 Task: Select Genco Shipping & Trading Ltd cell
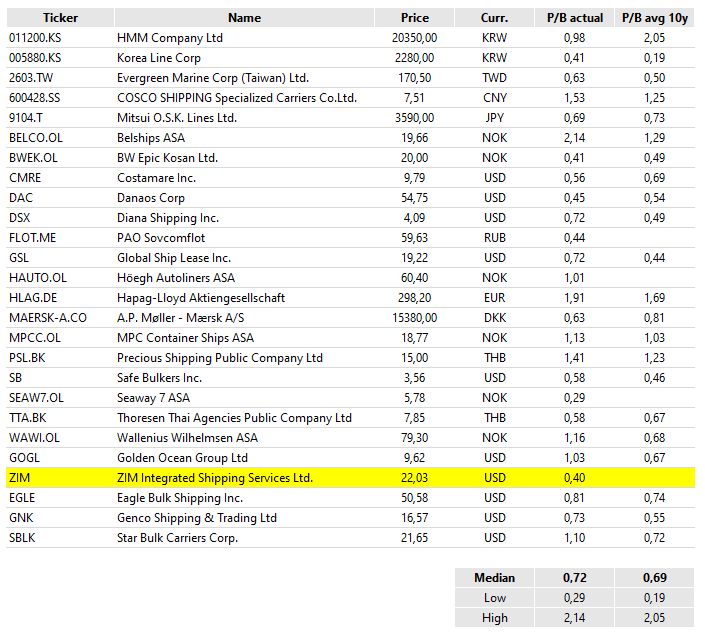tap(244, 518)
